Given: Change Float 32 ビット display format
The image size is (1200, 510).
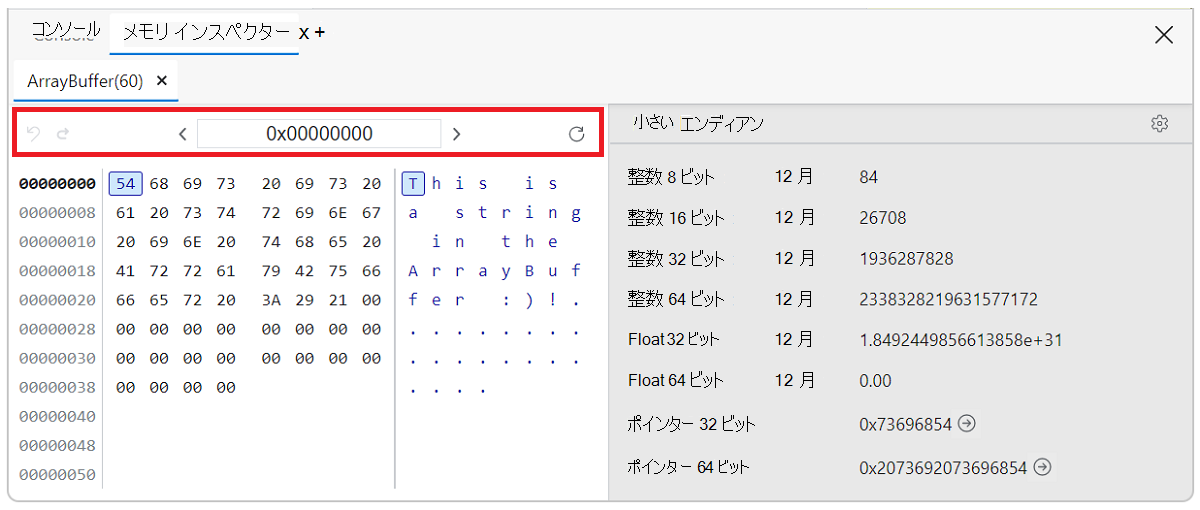Looking at the screenshot, I should tap(794, 340).
